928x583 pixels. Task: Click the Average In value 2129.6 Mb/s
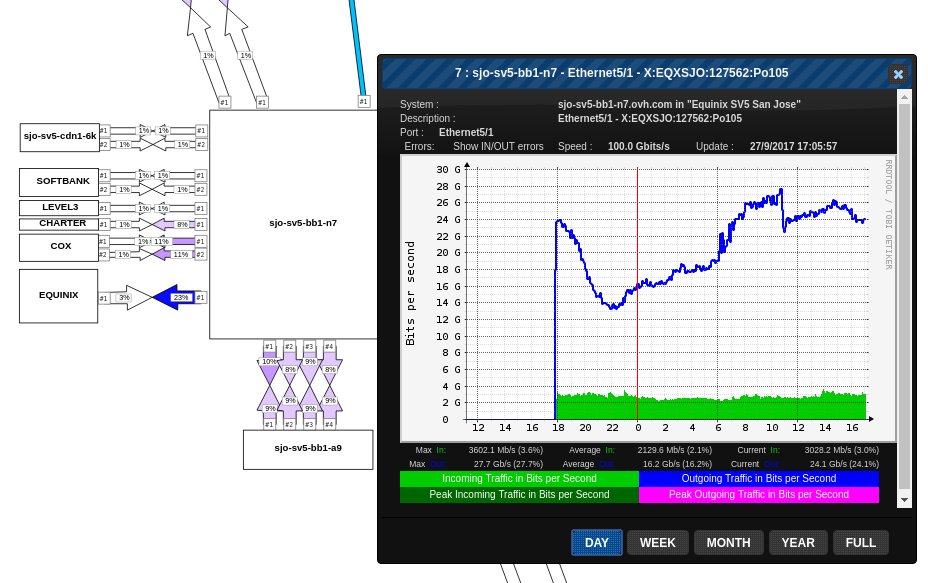click(675, 450)
